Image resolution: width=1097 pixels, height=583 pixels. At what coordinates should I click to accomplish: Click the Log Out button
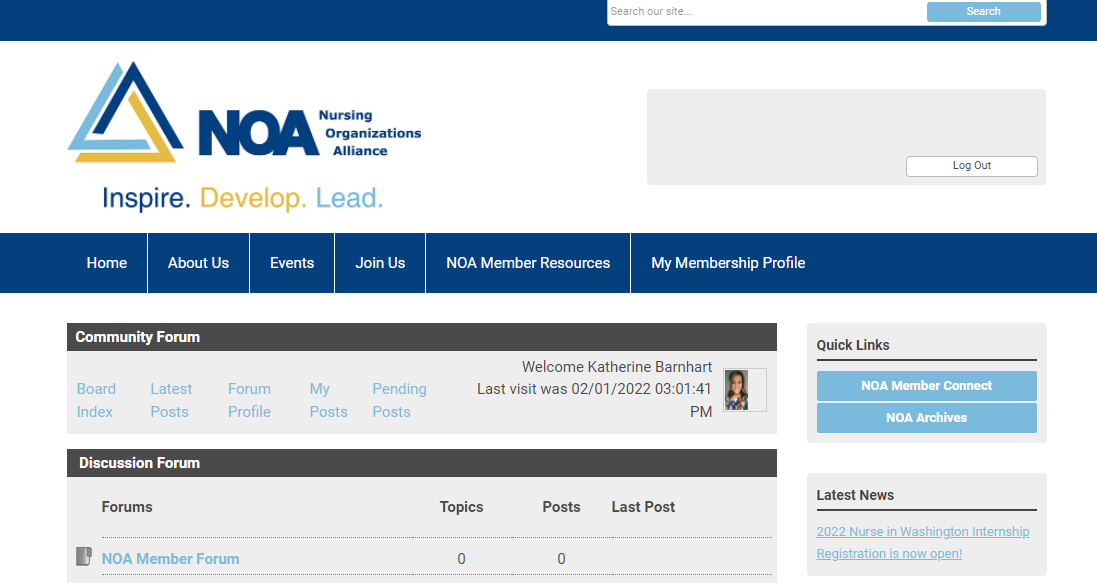971,166
